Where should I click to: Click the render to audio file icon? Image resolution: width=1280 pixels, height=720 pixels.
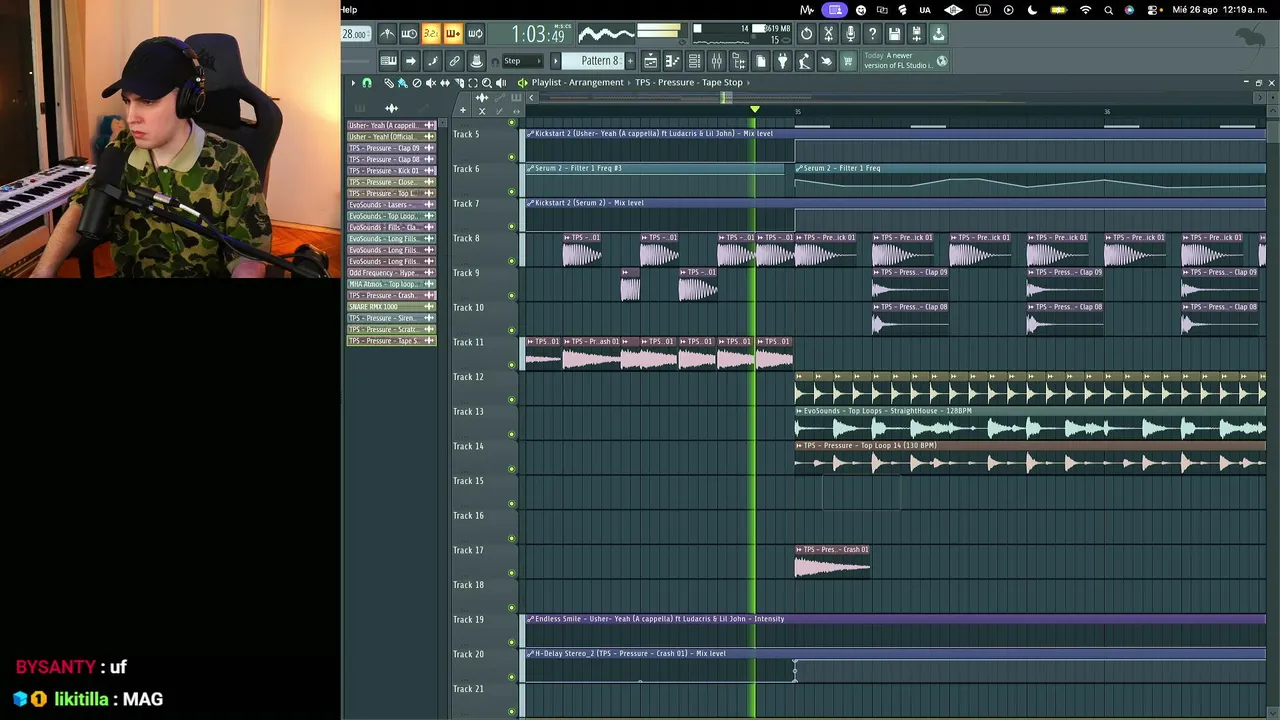(916, 34)
